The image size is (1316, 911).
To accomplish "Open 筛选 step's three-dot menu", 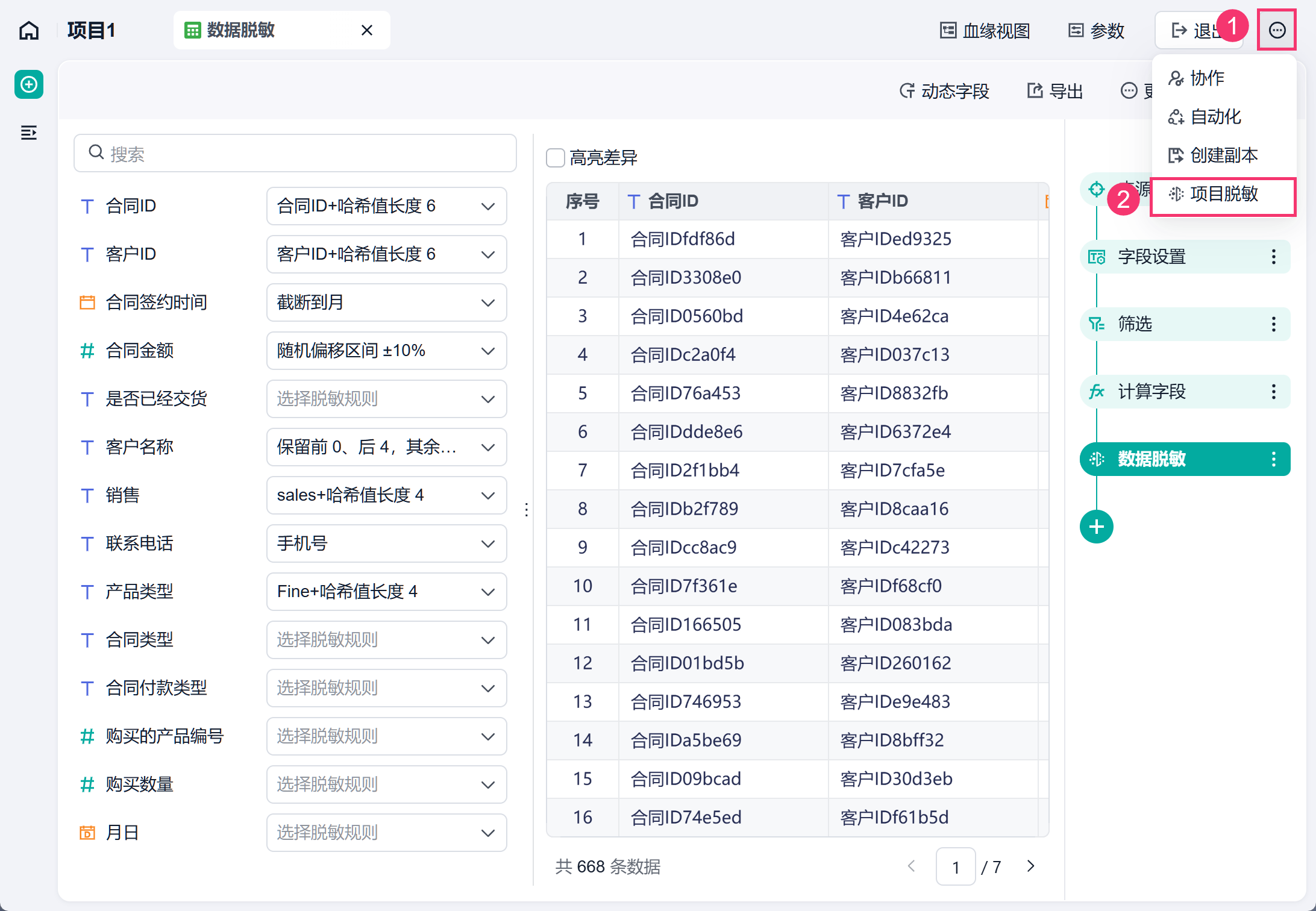I will coord(1273,324).
